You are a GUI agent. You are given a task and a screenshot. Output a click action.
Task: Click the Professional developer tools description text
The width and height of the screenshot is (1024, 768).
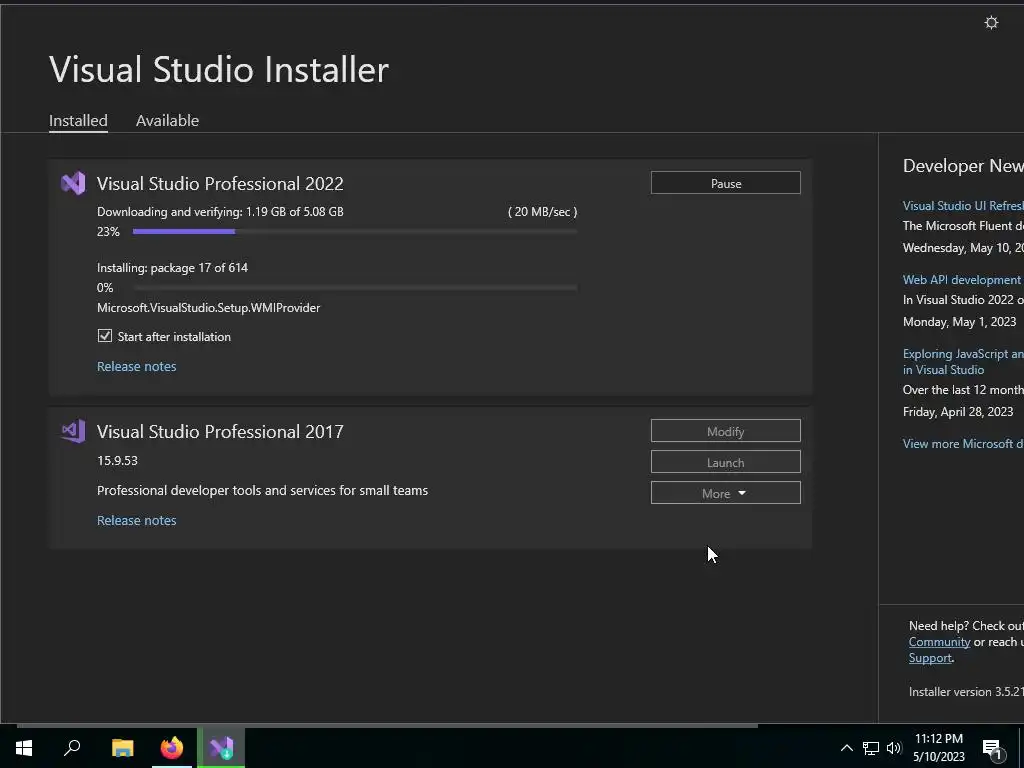(263, 490)
